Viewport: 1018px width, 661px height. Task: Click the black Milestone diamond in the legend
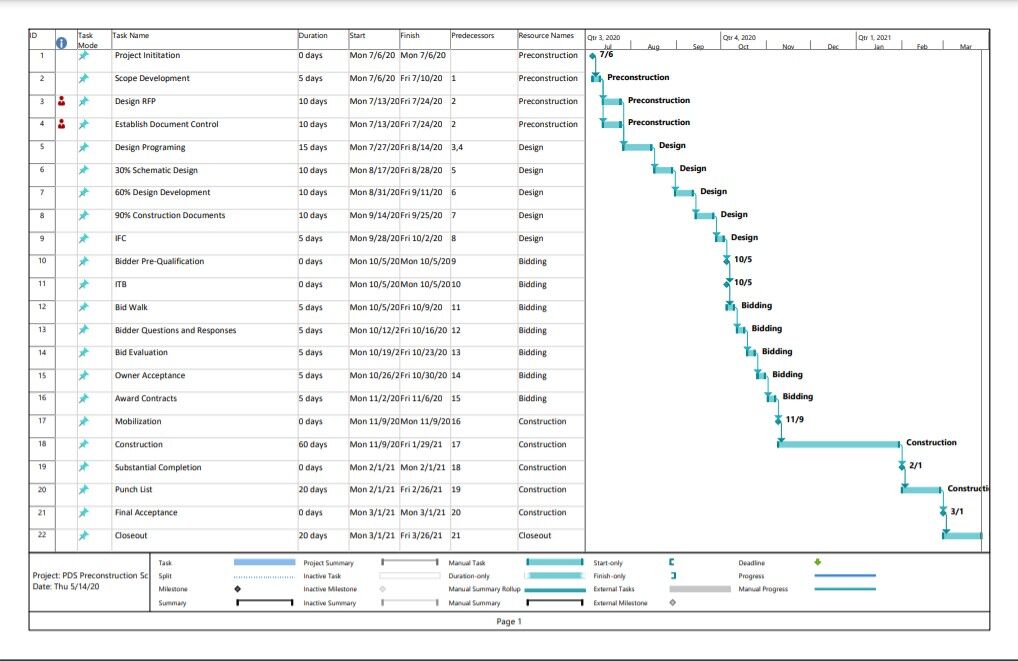tap(238, 589)
